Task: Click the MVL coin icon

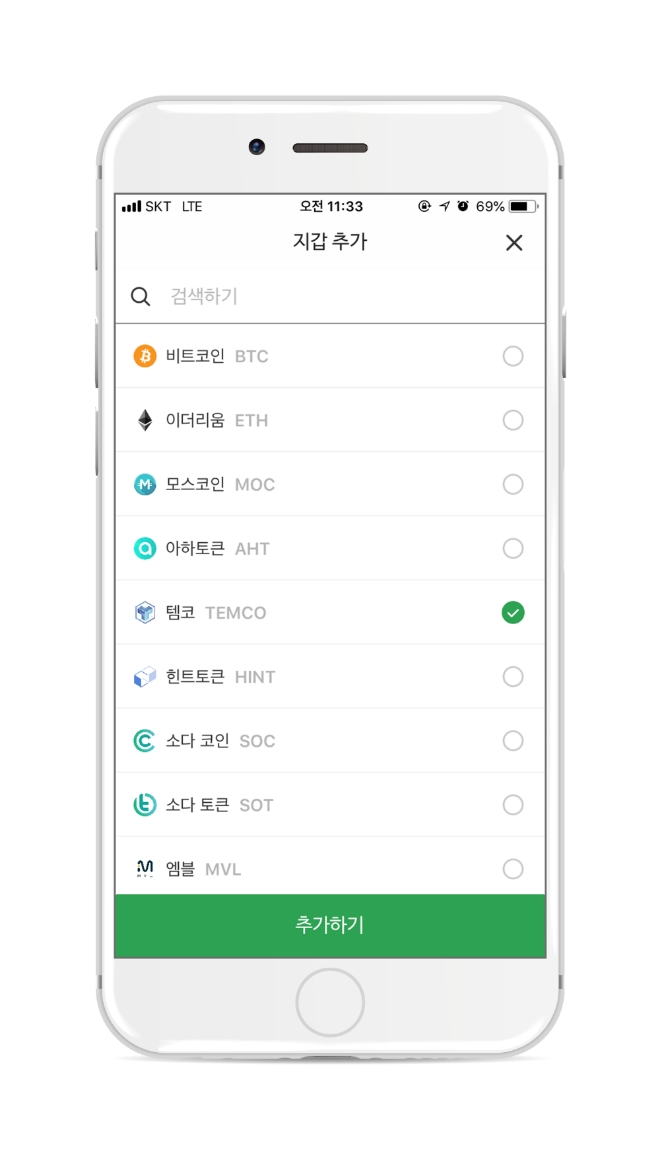Action: [145, 869]
